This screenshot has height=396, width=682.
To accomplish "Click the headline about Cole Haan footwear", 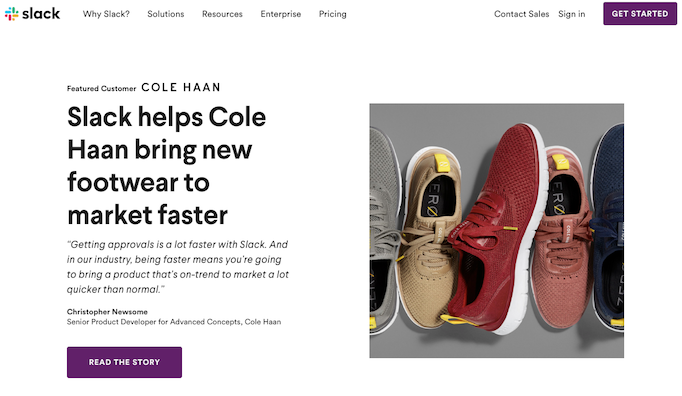I will 167,166.
